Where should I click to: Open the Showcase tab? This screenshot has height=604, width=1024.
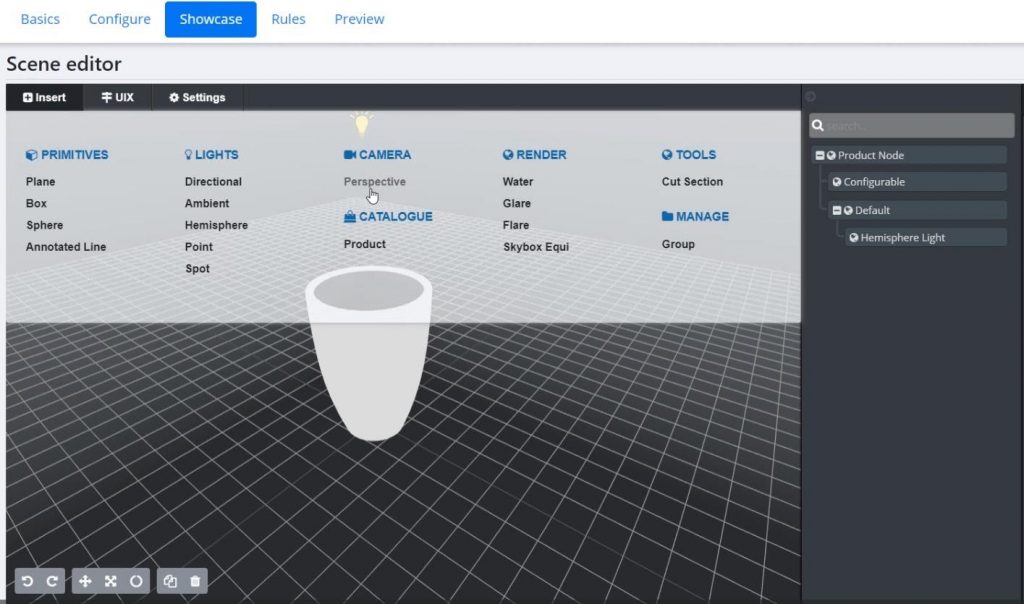(x=210, y=19)
